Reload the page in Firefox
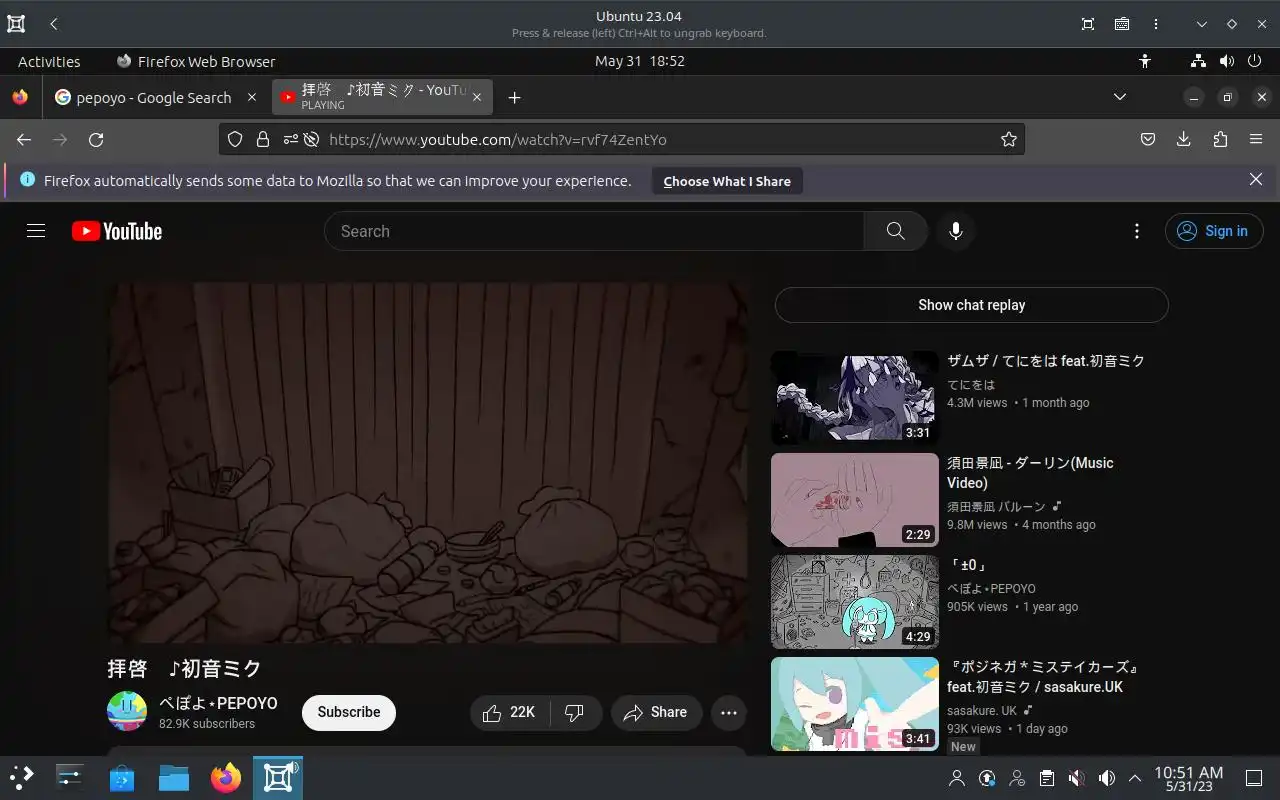 point(96,140)
